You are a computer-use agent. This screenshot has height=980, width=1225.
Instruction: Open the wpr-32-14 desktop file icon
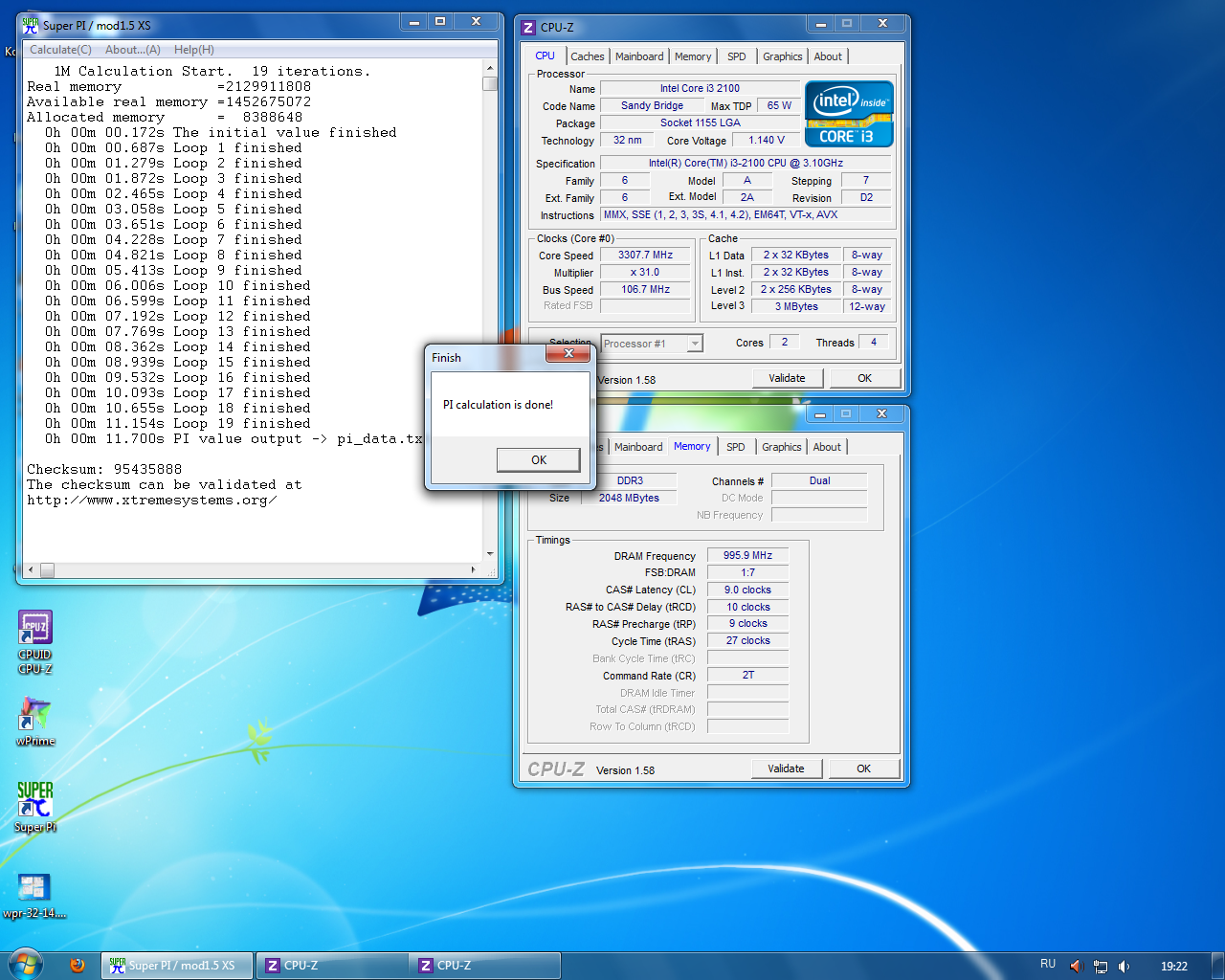click(33, 895)
